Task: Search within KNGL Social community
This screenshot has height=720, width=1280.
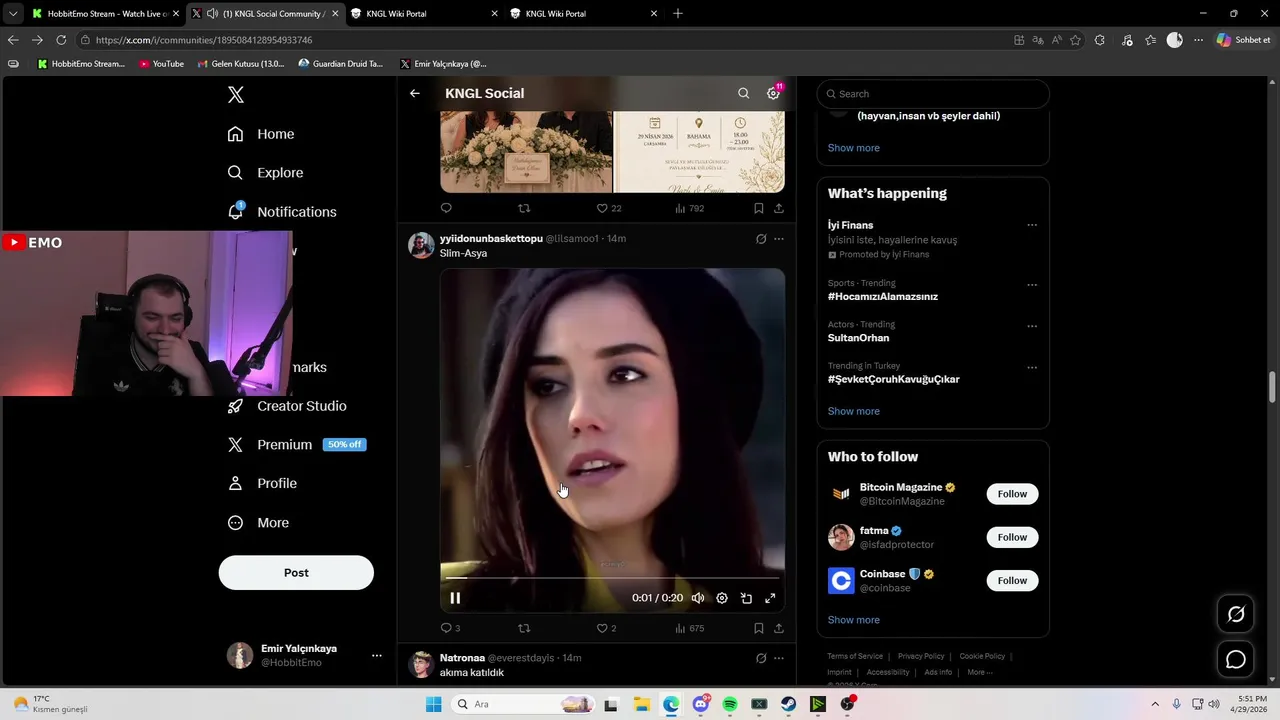Action: 743,93
